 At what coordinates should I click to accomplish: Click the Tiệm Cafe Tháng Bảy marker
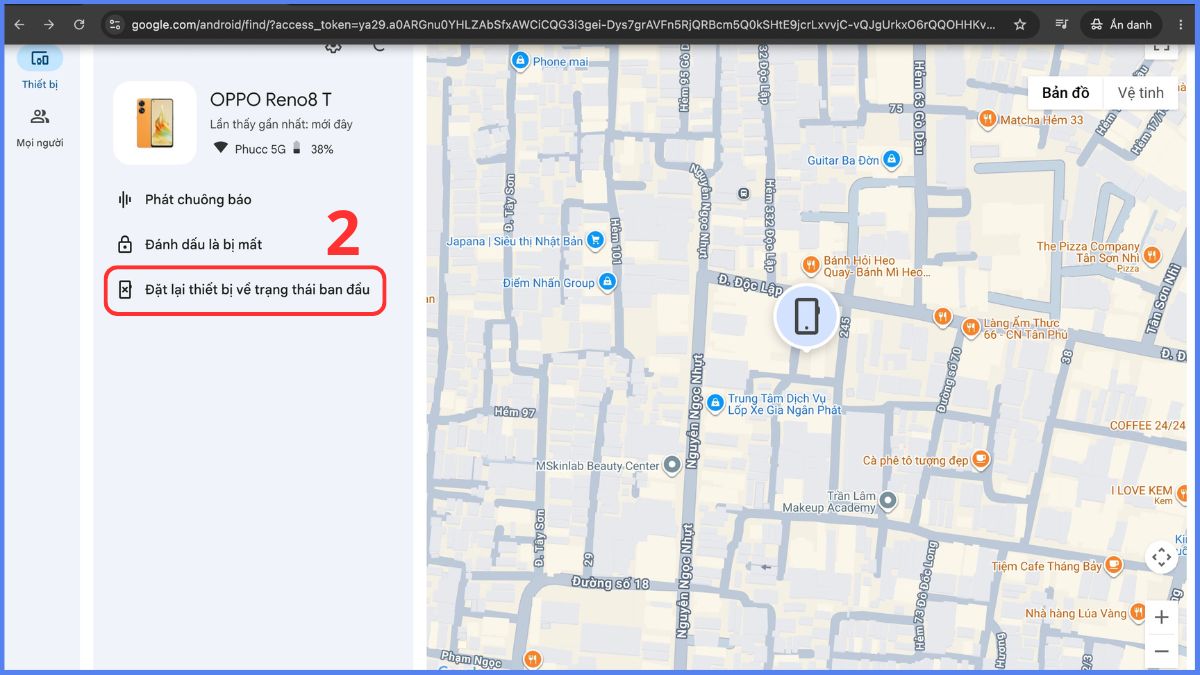coord(1114,565)
